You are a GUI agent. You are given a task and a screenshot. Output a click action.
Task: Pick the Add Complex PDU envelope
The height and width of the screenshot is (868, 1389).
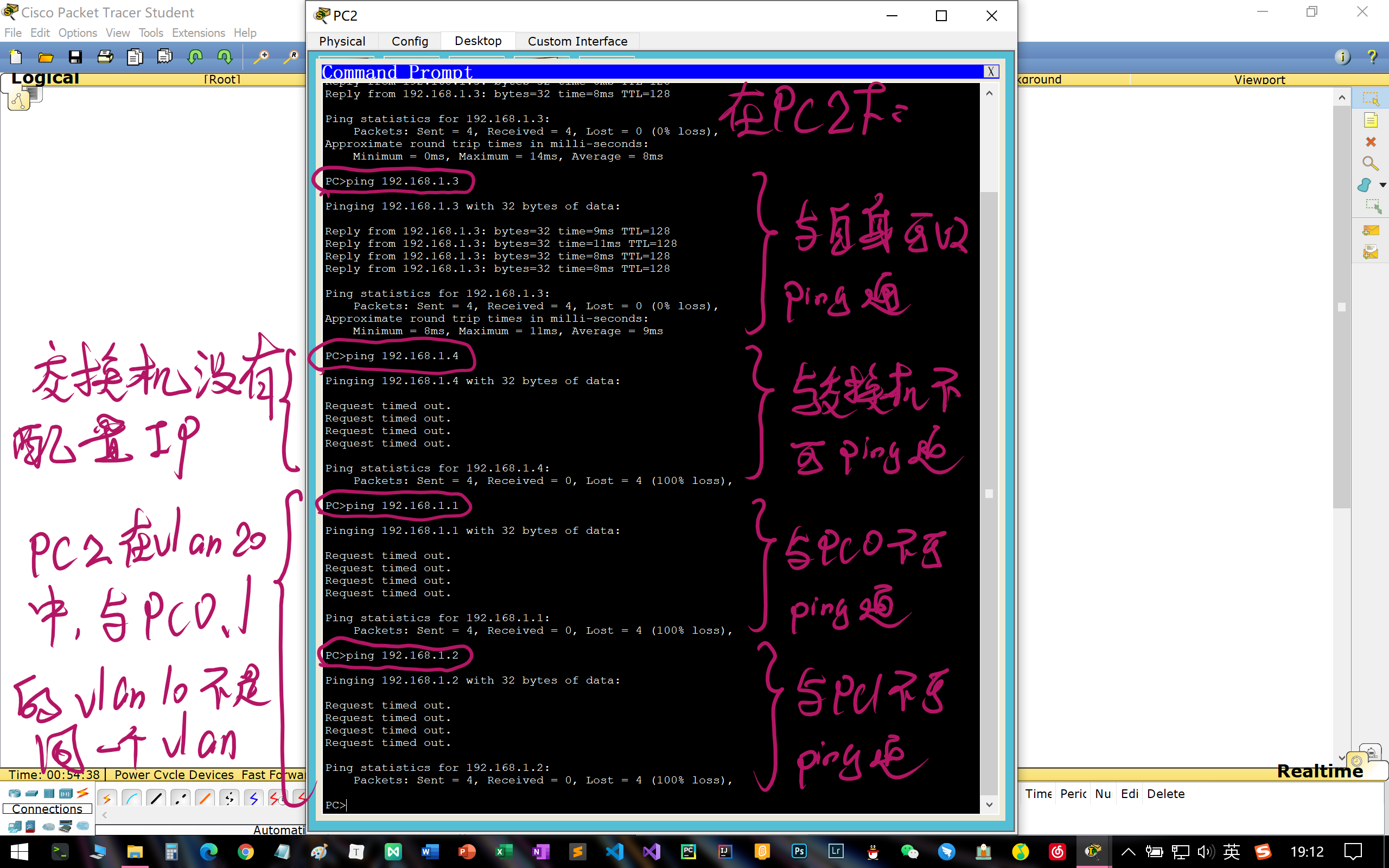[x=1371, y=252]
